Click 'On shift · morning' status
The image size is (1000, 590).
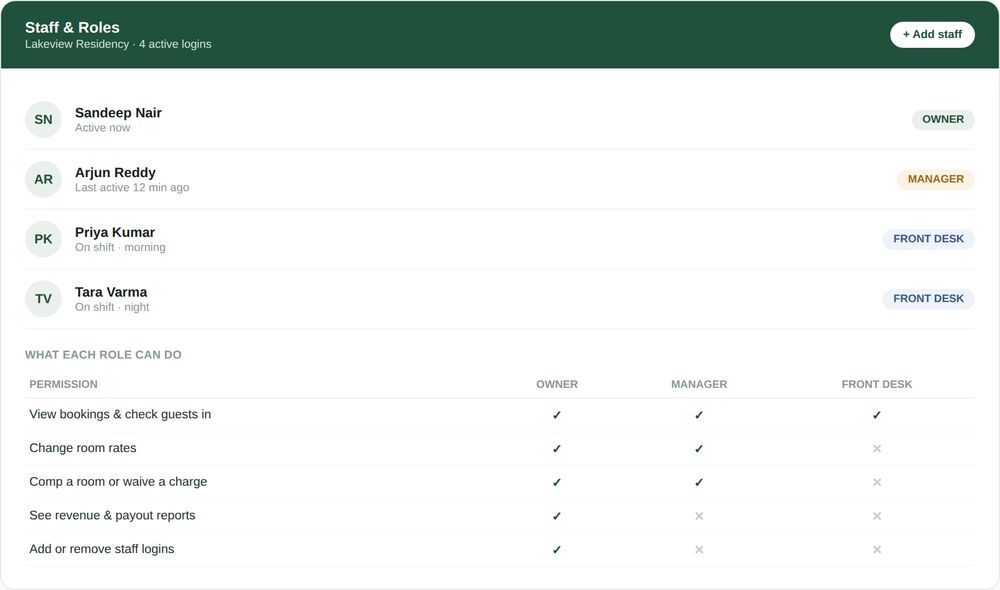[120, 247]
